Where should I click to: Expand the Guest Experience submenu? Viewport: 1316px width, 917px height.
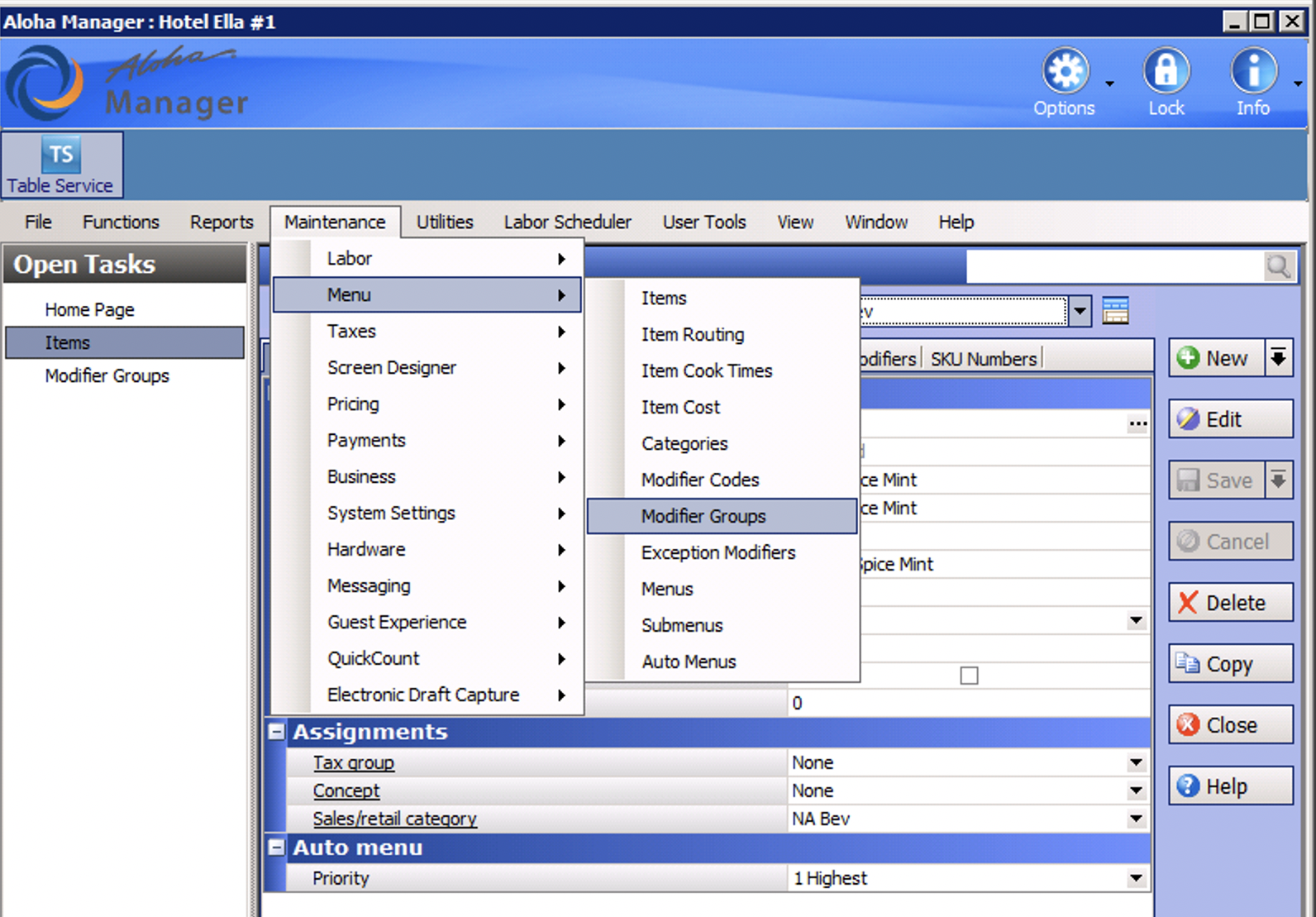pos(427,623)
